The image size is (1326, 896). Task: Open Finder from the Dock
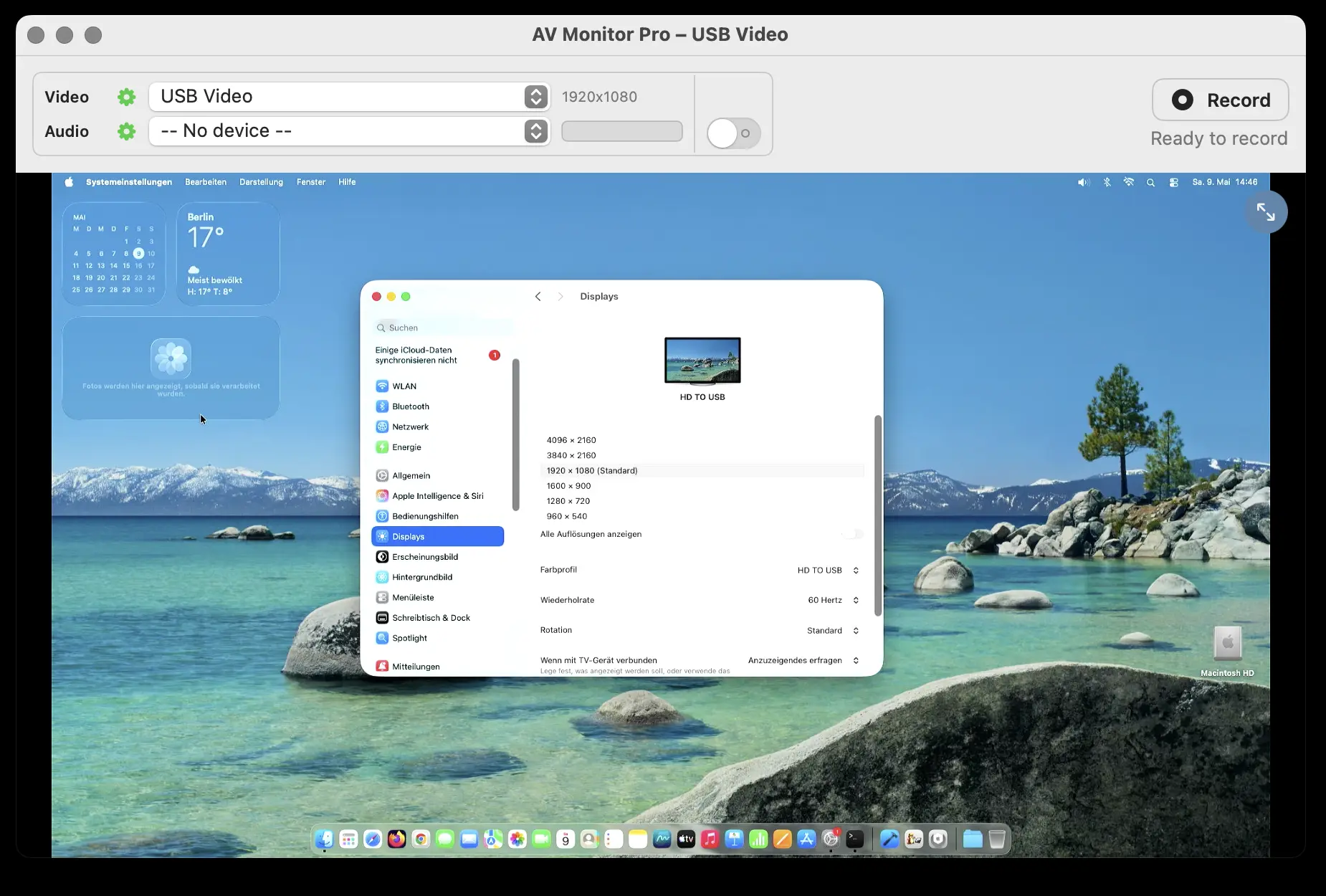click(325, 839)
